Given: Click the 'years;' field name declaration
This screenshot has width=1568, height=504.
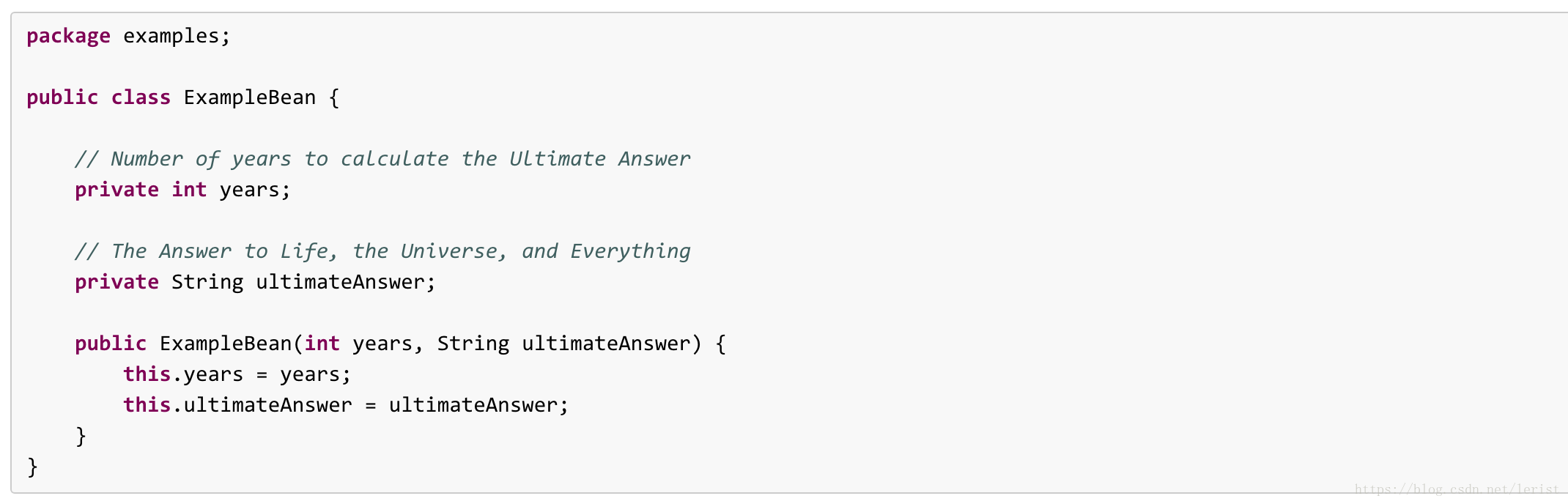Looking at the screenshot, I should tap(255, 190).
